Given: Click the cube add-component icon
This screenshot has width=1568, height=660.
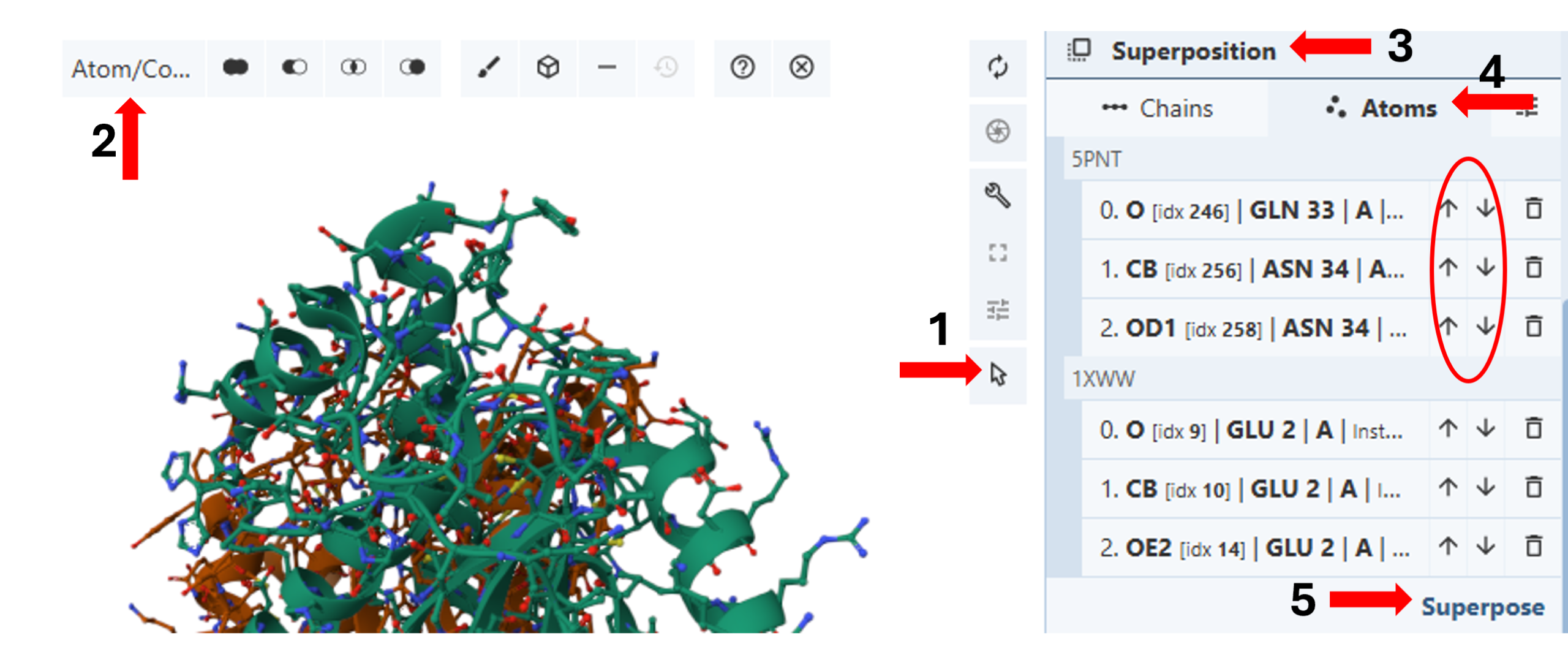Looking at the screenshot, I should (548, 67).
